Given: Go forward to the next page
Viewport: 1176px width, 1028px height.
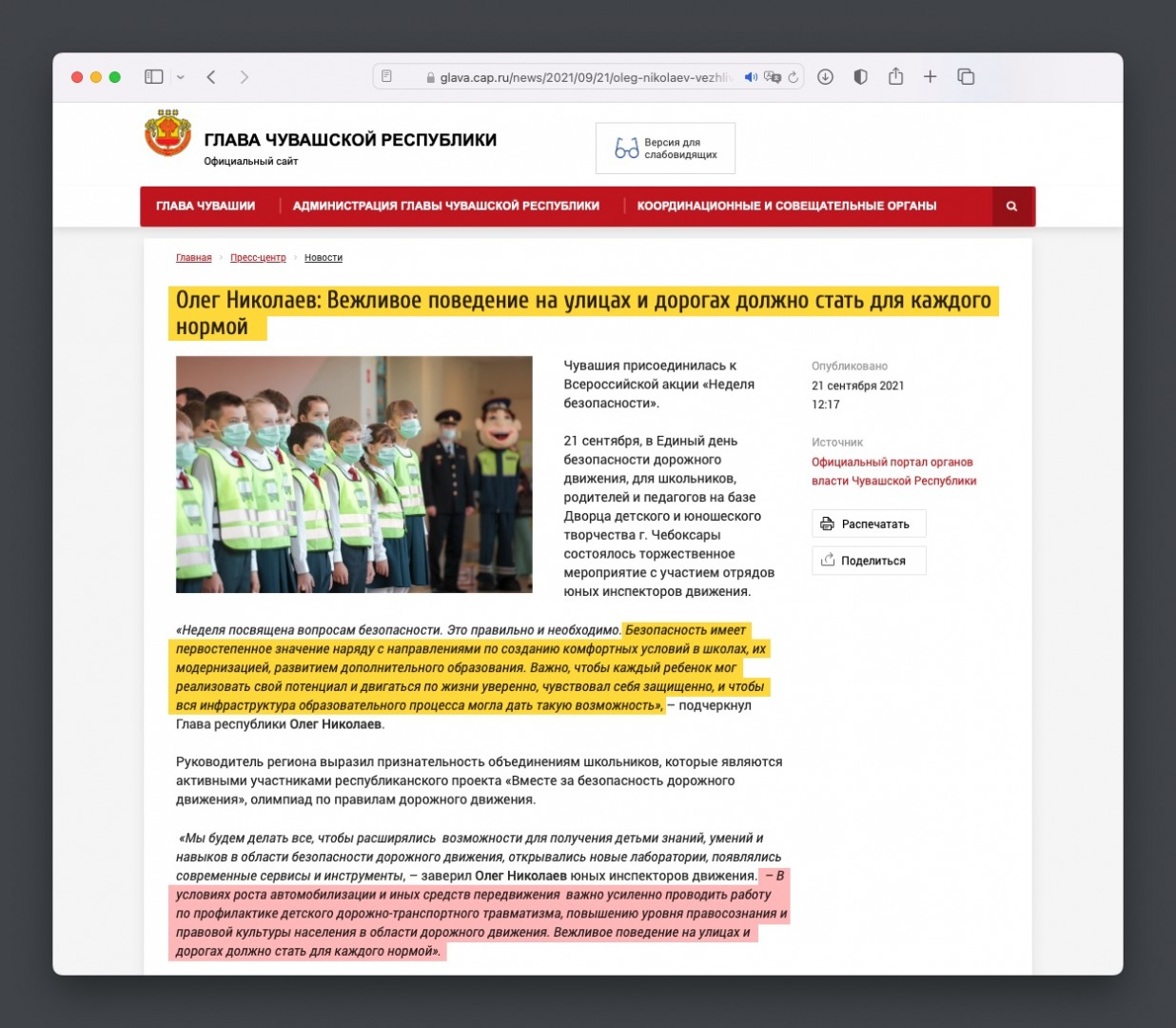Looking at the screenshot, I should click(245, 77).
